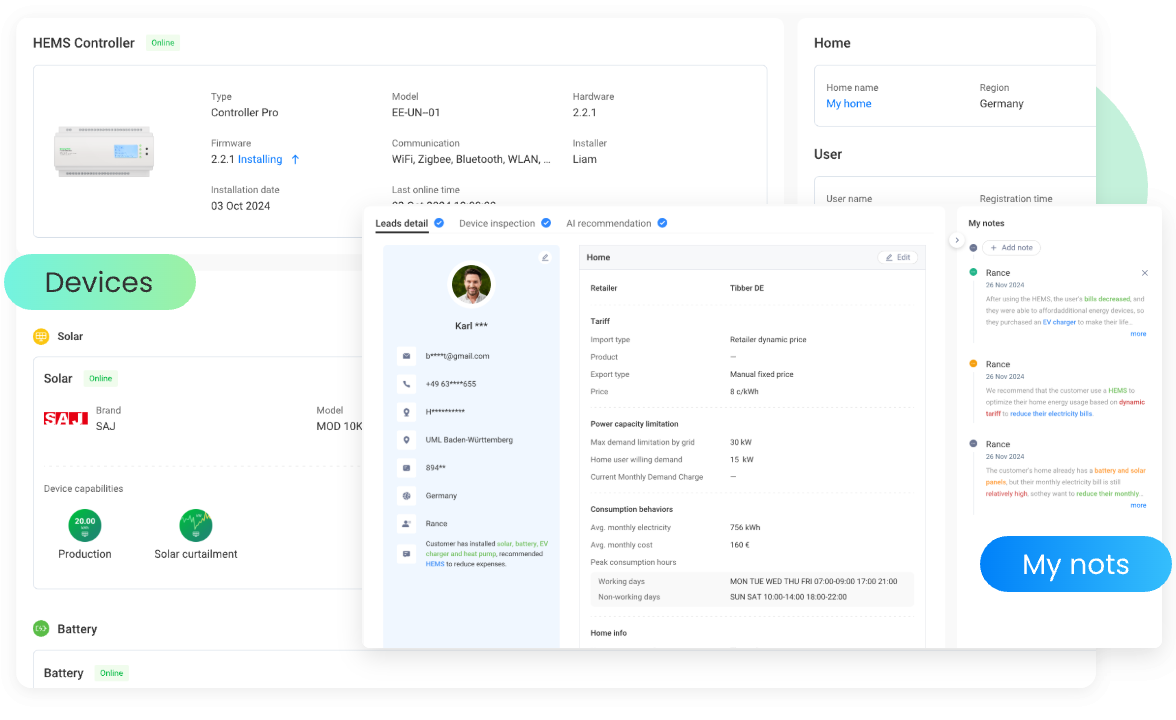Click the checkmark badge beside AI recommendation
This screenshot has height=720, width=1176.
click(x=662, y=223)
